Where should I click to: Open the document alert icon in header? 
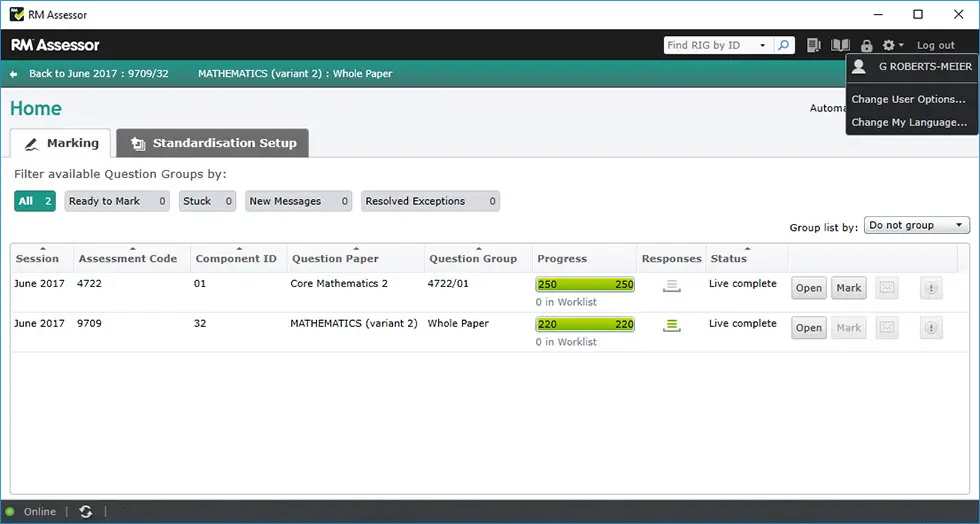814,45
